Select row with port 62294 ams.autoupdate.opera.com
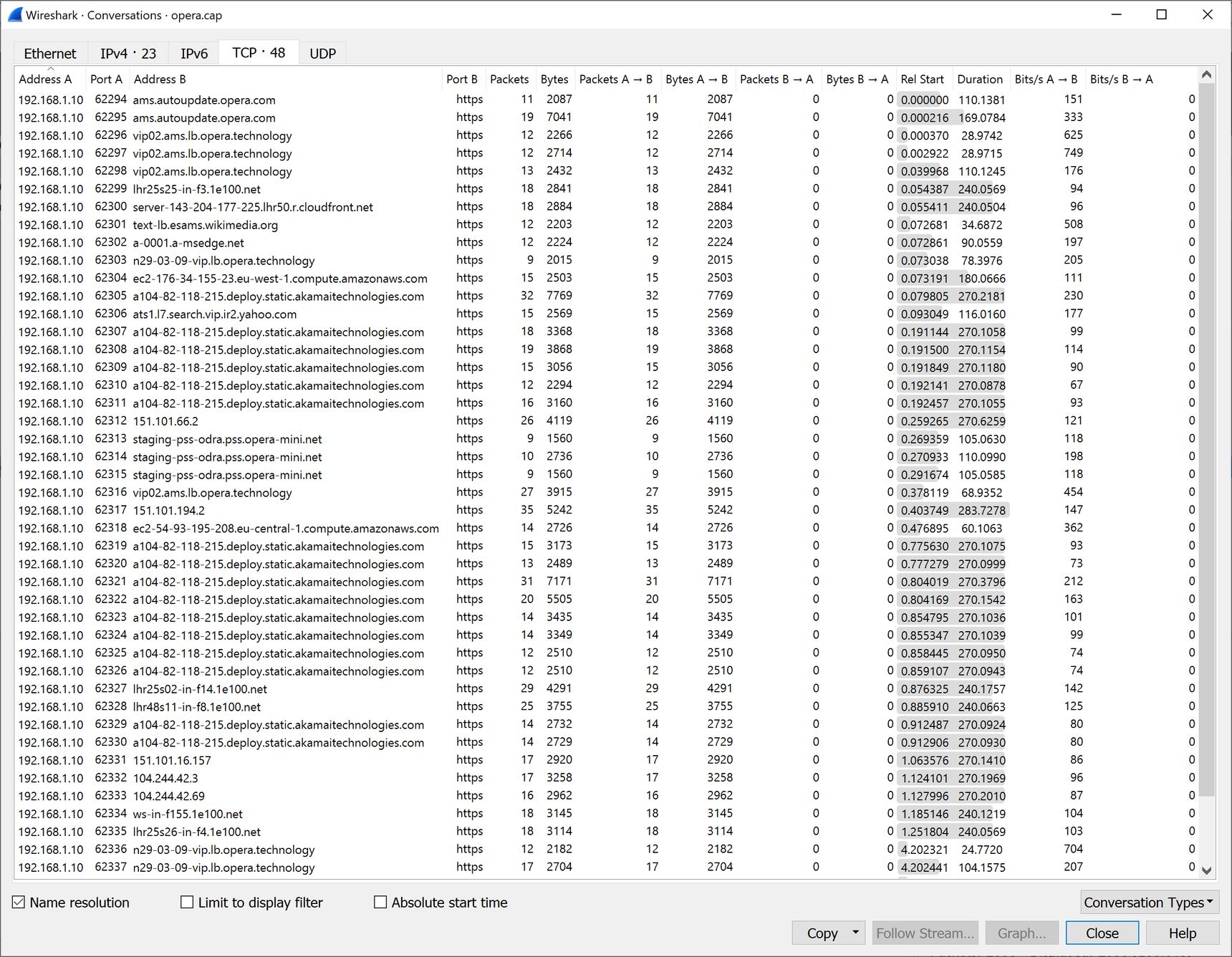Screen dimensions: 1232x957 click(x=606, y=100)
